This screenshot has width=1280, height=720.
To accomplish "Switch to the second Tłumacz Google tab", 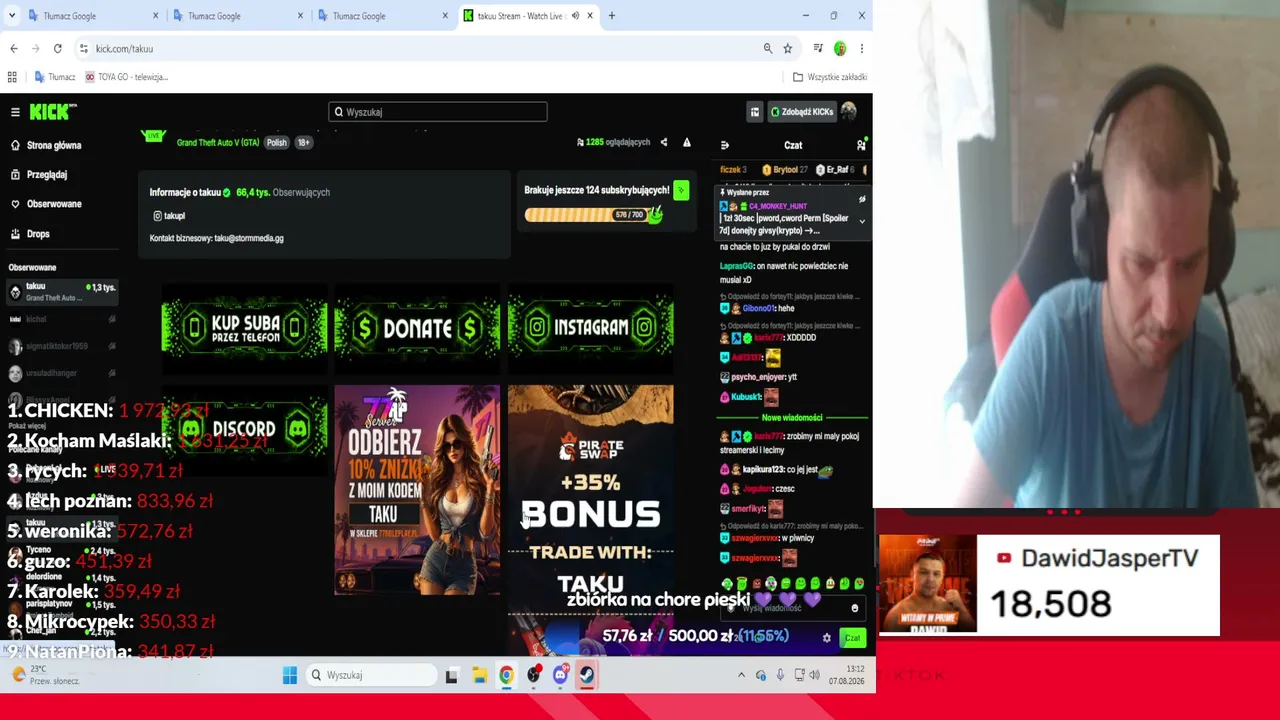I will (237, 16).
